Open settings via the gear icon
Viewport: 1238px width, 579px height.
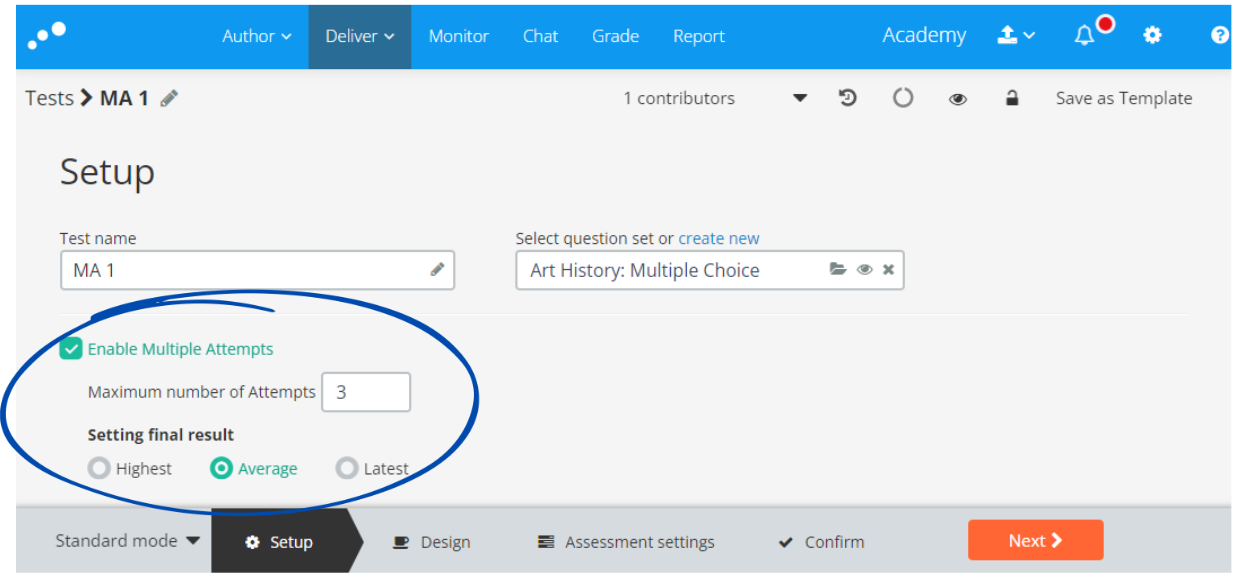[x=1153, y=36]
